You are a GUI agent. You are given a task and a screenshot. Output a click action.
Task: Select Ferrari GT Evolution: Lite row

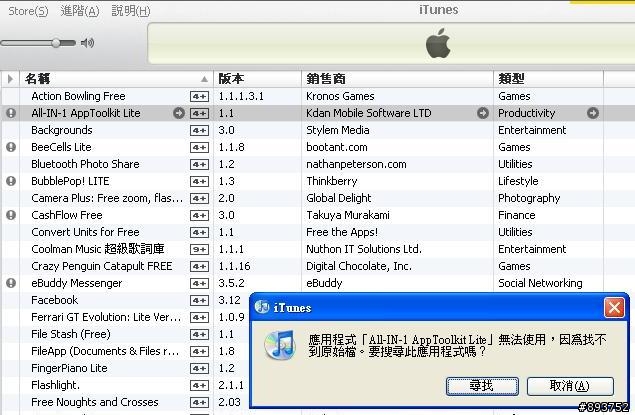126,317
